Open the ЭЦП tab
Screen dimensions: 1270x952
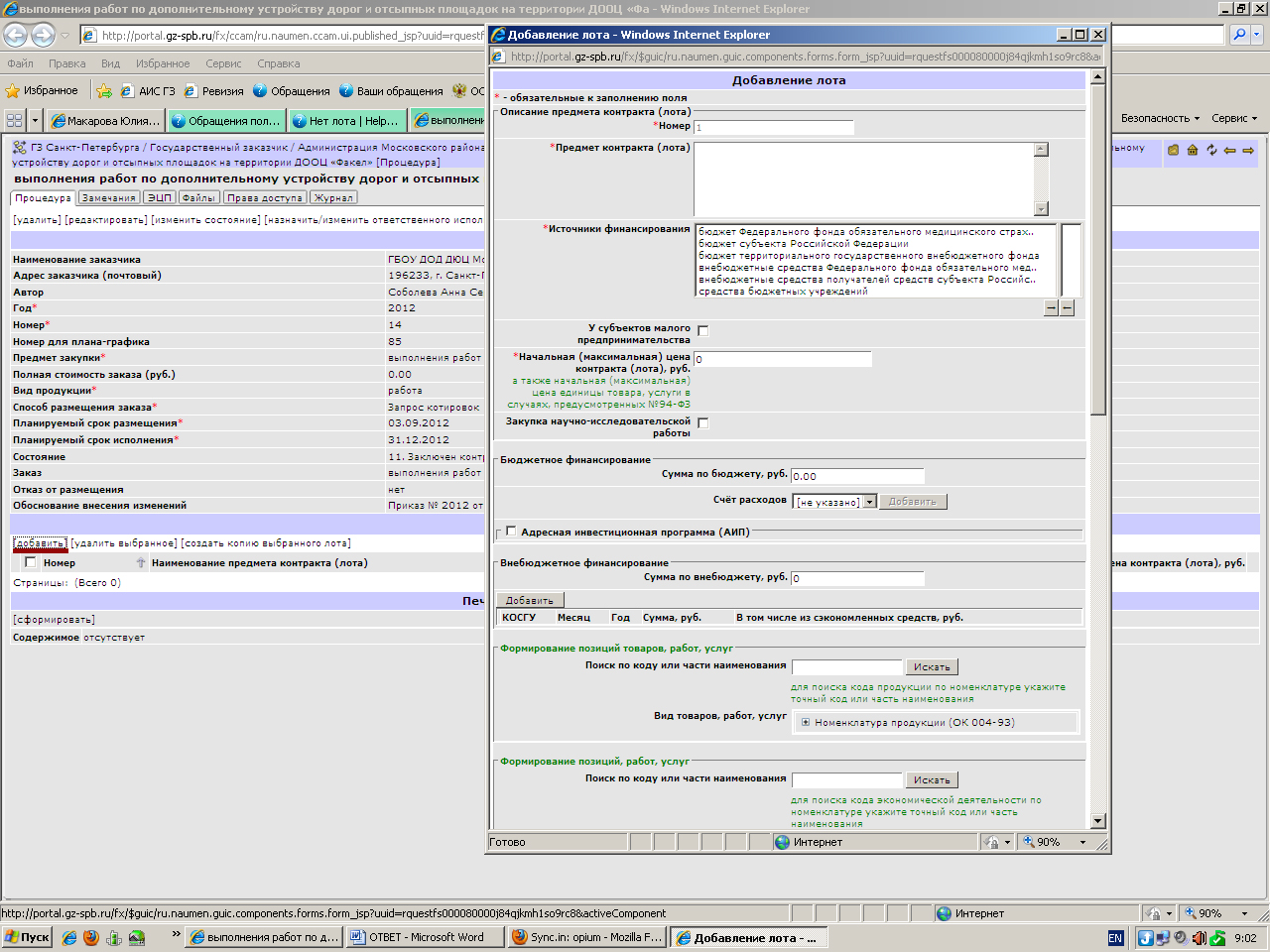click(x=160, y=197)
